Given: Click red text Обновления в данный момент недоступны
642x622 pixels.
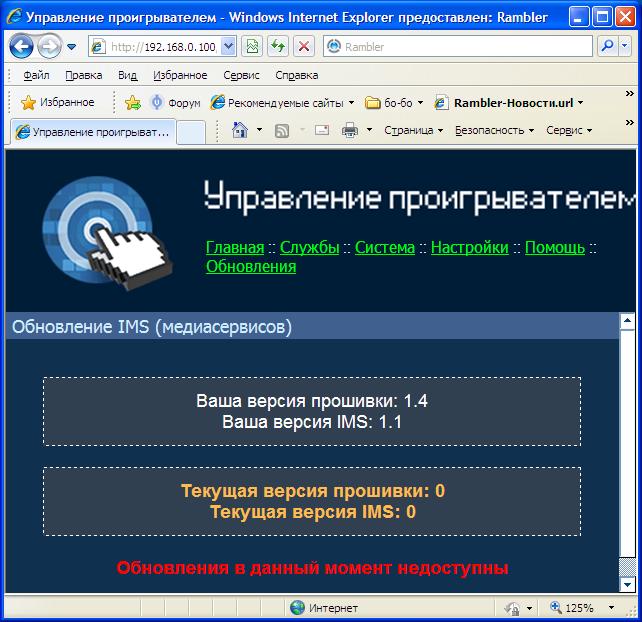Looking at the screenshot, I should pyautogui.click(x=312, y=568).
